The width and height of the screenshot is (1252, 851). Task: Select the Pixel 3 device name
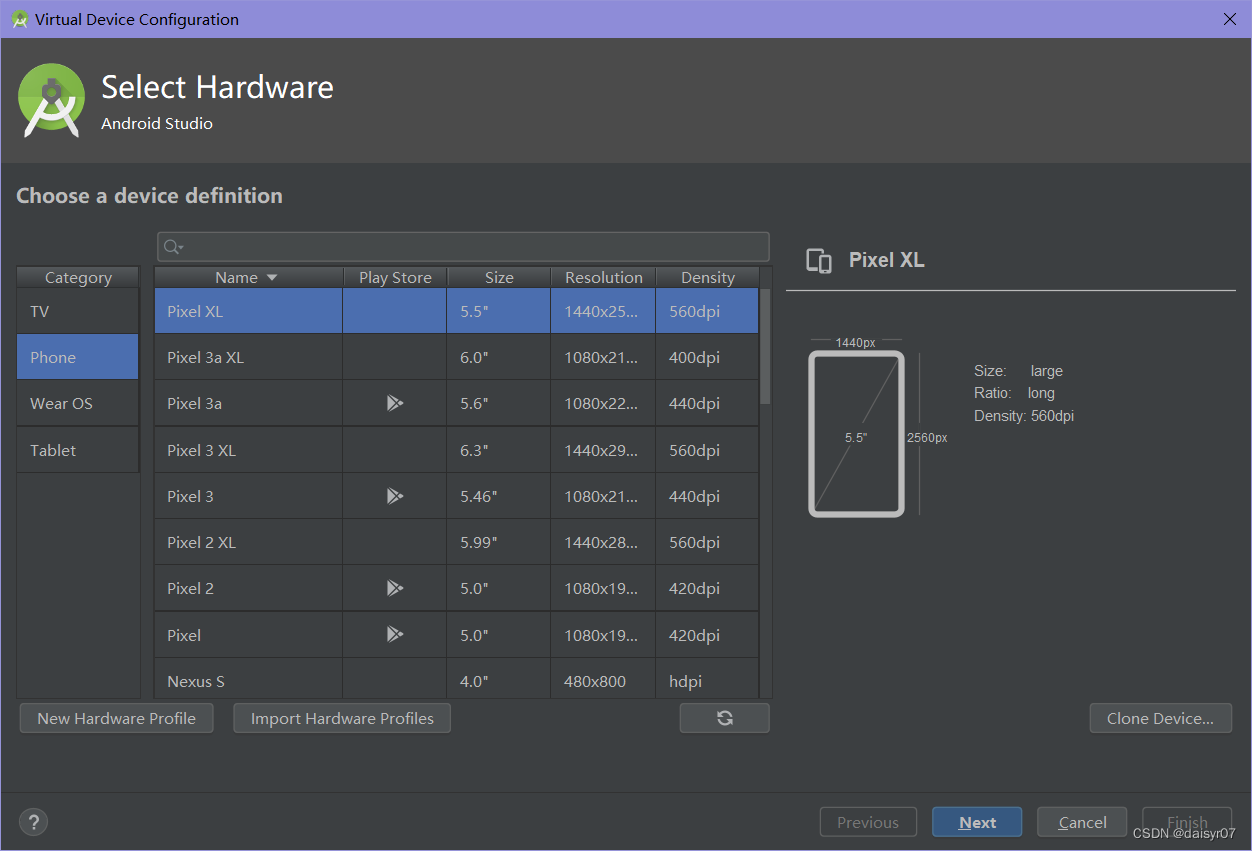click(190, 496)
